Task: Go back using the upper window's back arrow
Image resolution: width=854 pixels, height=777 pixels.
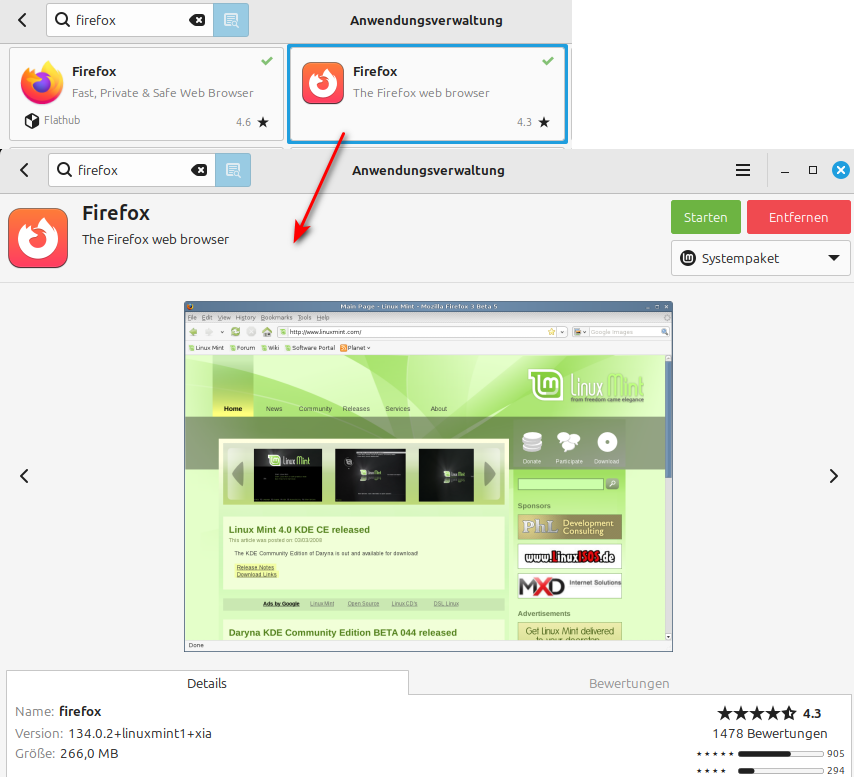Action: 22,21
